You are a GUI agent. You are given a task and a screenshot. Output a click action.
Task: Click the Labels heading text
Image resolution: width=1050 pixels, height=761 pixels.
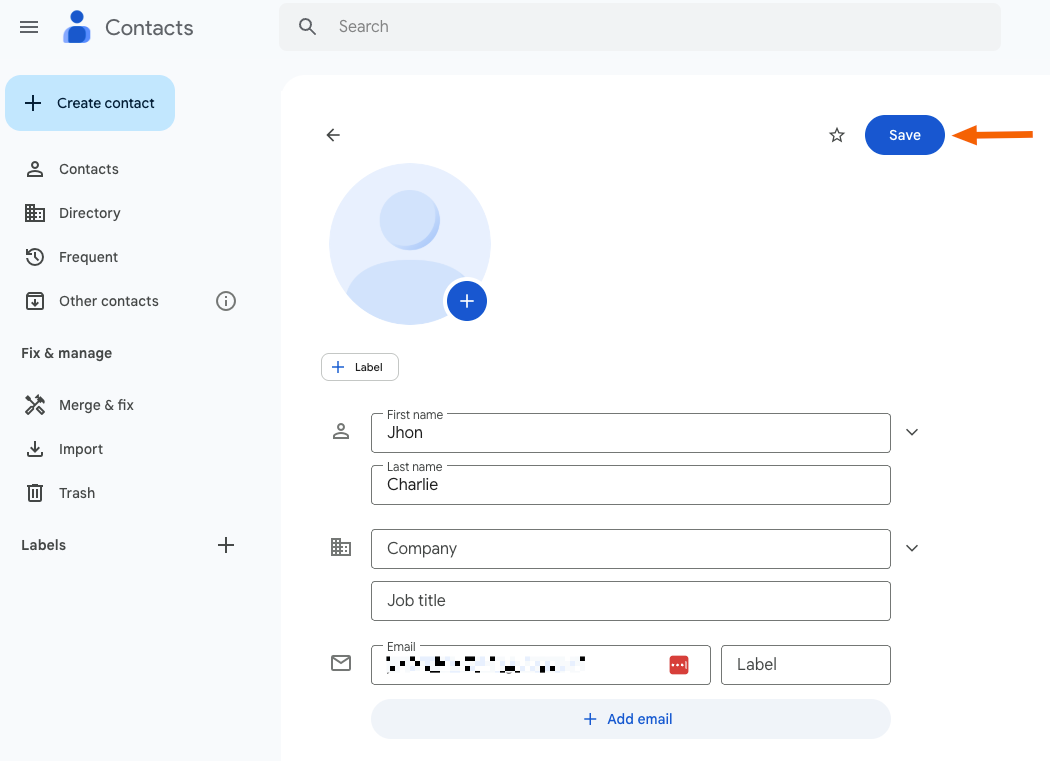click(44, 545)
